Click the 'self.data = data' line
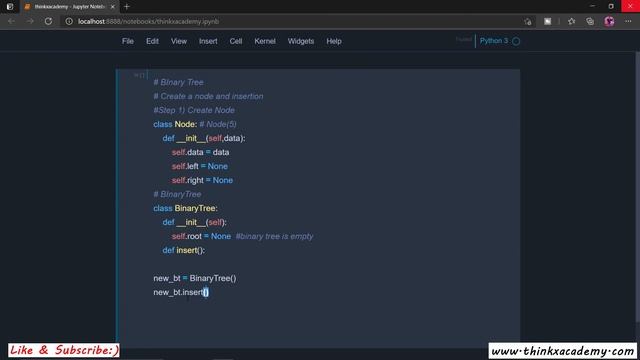The image size is (640, 360). point(200,152)
